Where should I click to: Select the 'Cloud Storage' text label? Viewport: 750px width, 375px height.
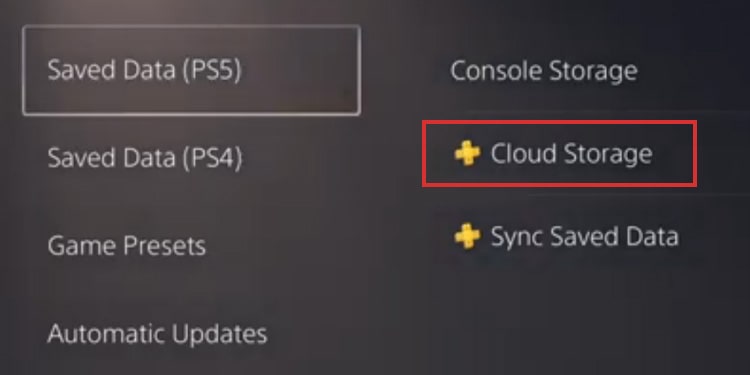click(572, 154)
